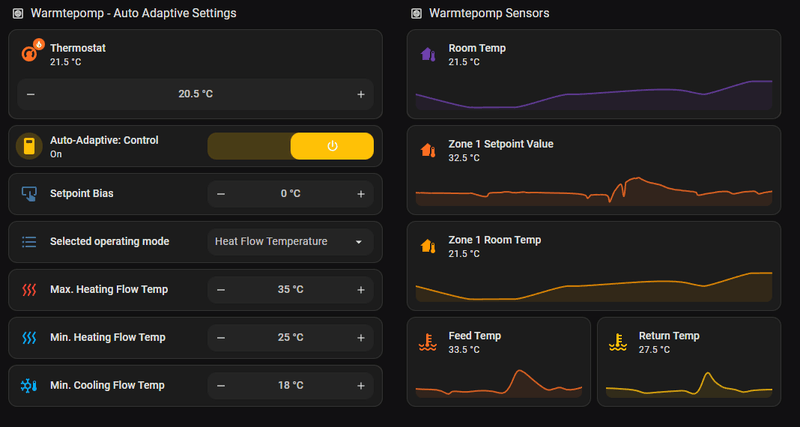Click the Feed Temp thermometer icon

428,342
